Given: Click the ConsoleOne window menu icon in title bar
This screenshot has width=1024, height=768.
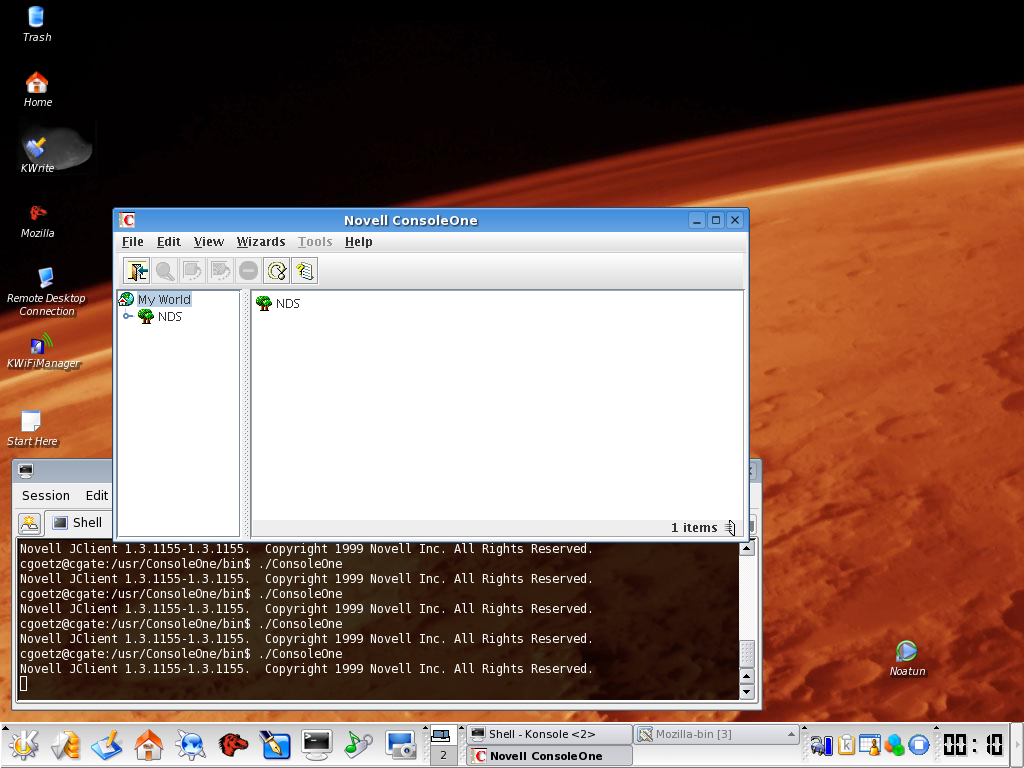Looking at the screenshot, I should click(127, 220).
